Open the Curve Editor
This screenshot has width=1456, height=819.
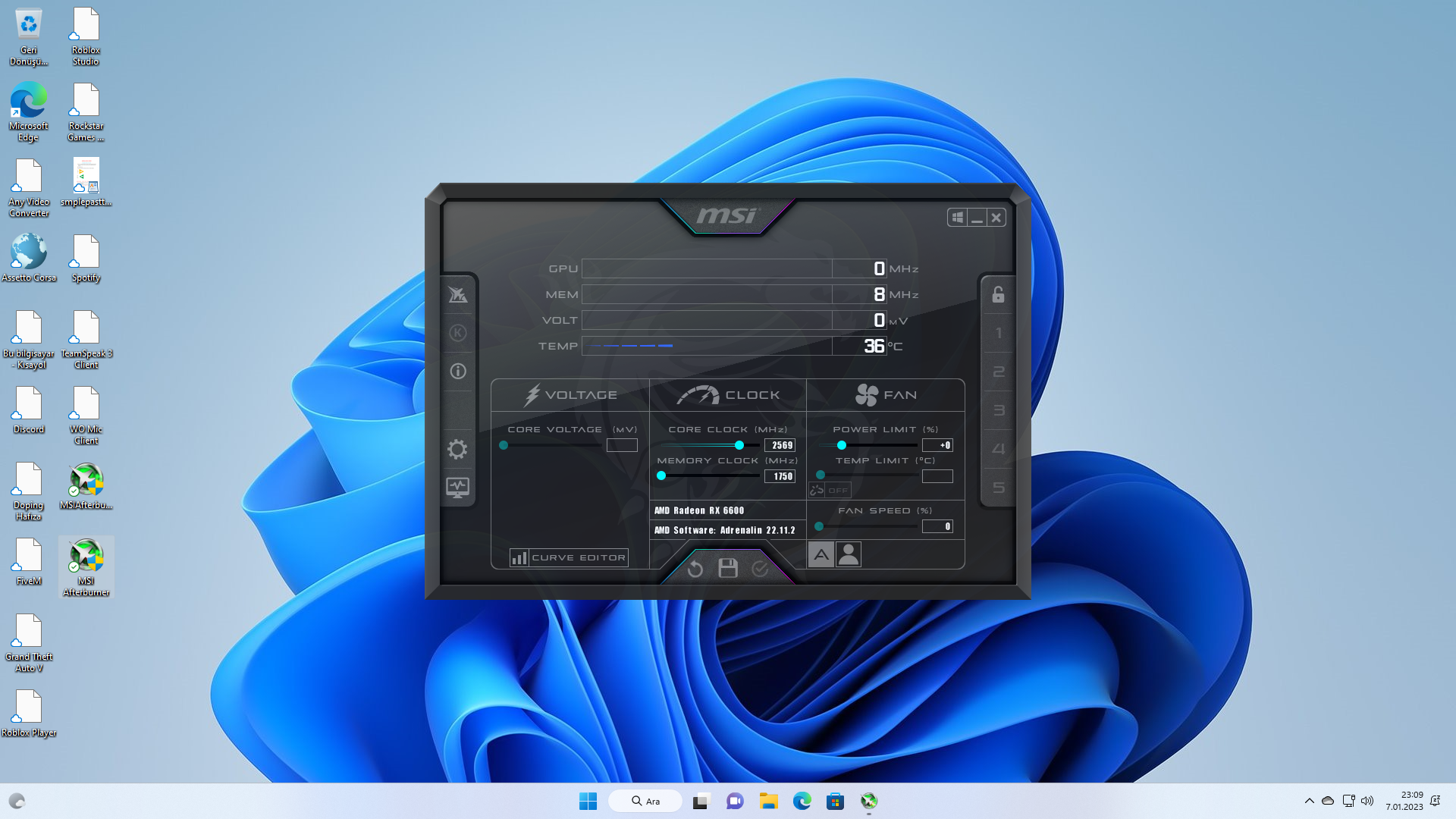click(570, 558)
